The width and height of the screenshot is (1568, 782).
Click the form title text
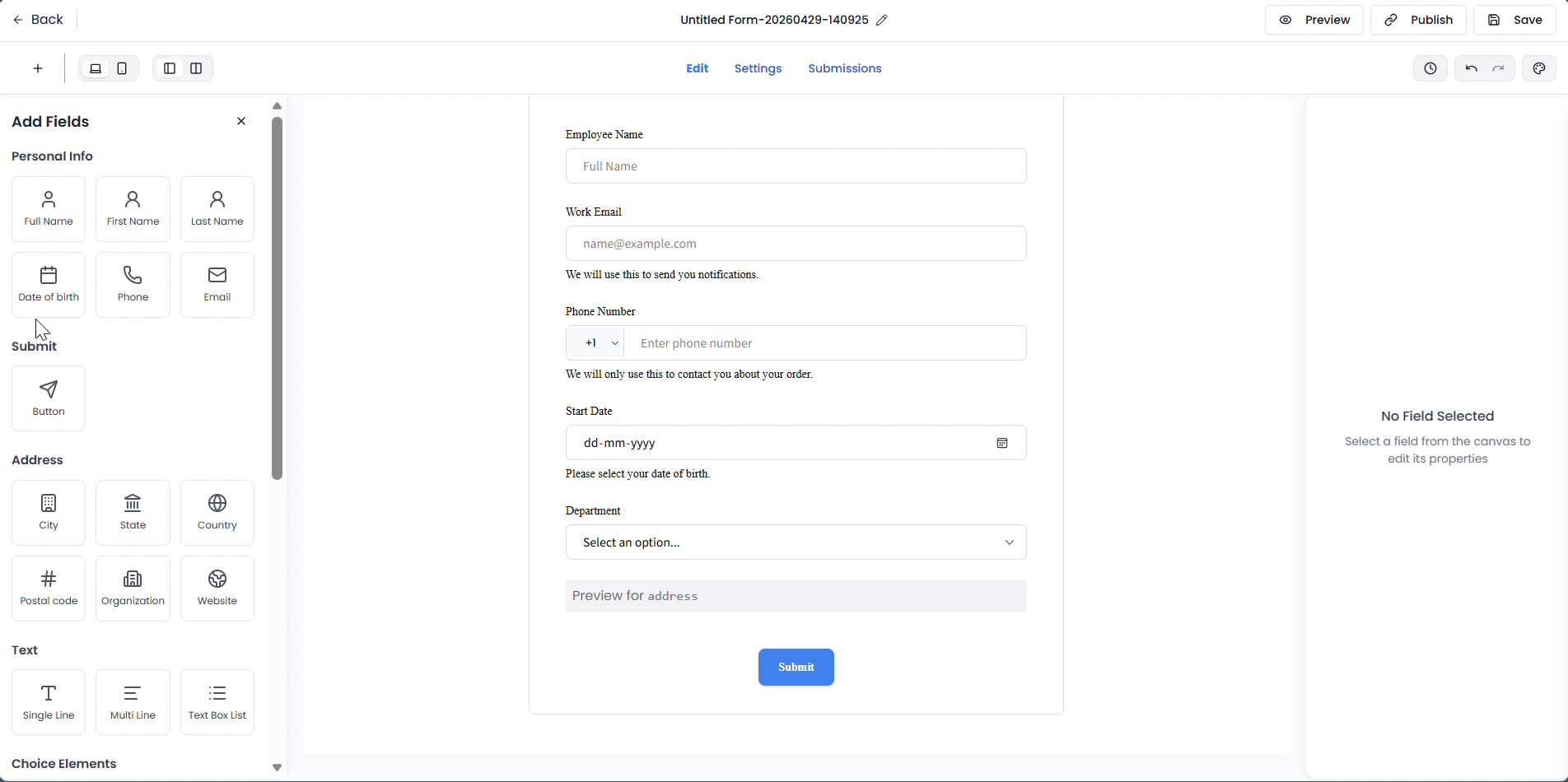tap(774, 20)
